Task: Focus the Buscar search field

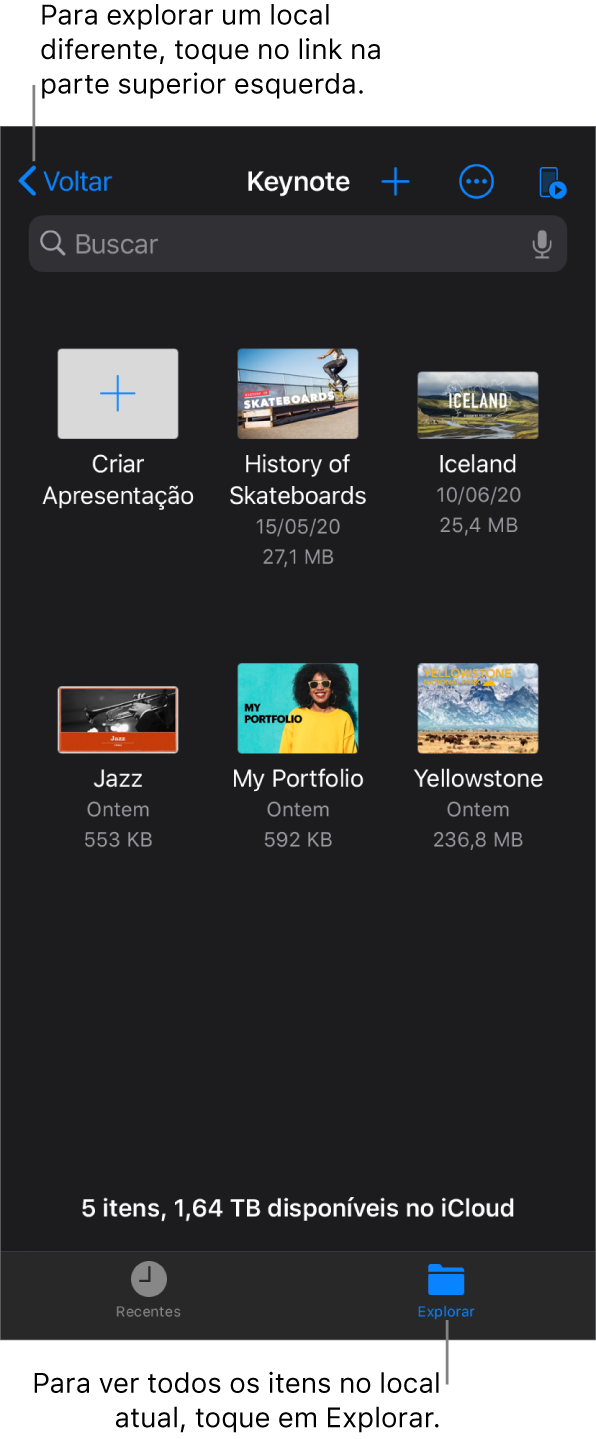Action: point(298,244)
